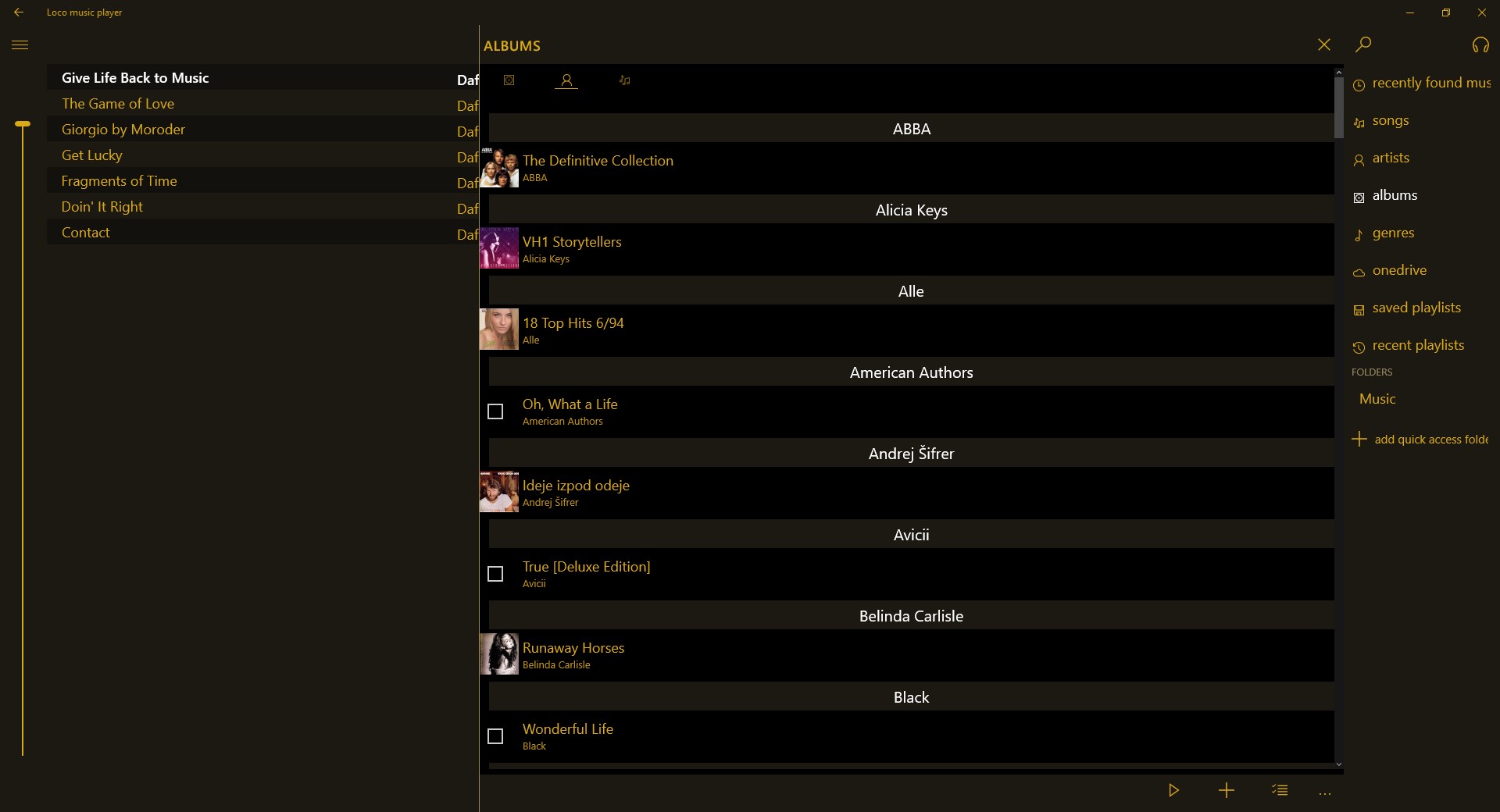This screenshot has height=812, width=1500.
Task: Select the artist sorting icon
Action: (566, 80)
